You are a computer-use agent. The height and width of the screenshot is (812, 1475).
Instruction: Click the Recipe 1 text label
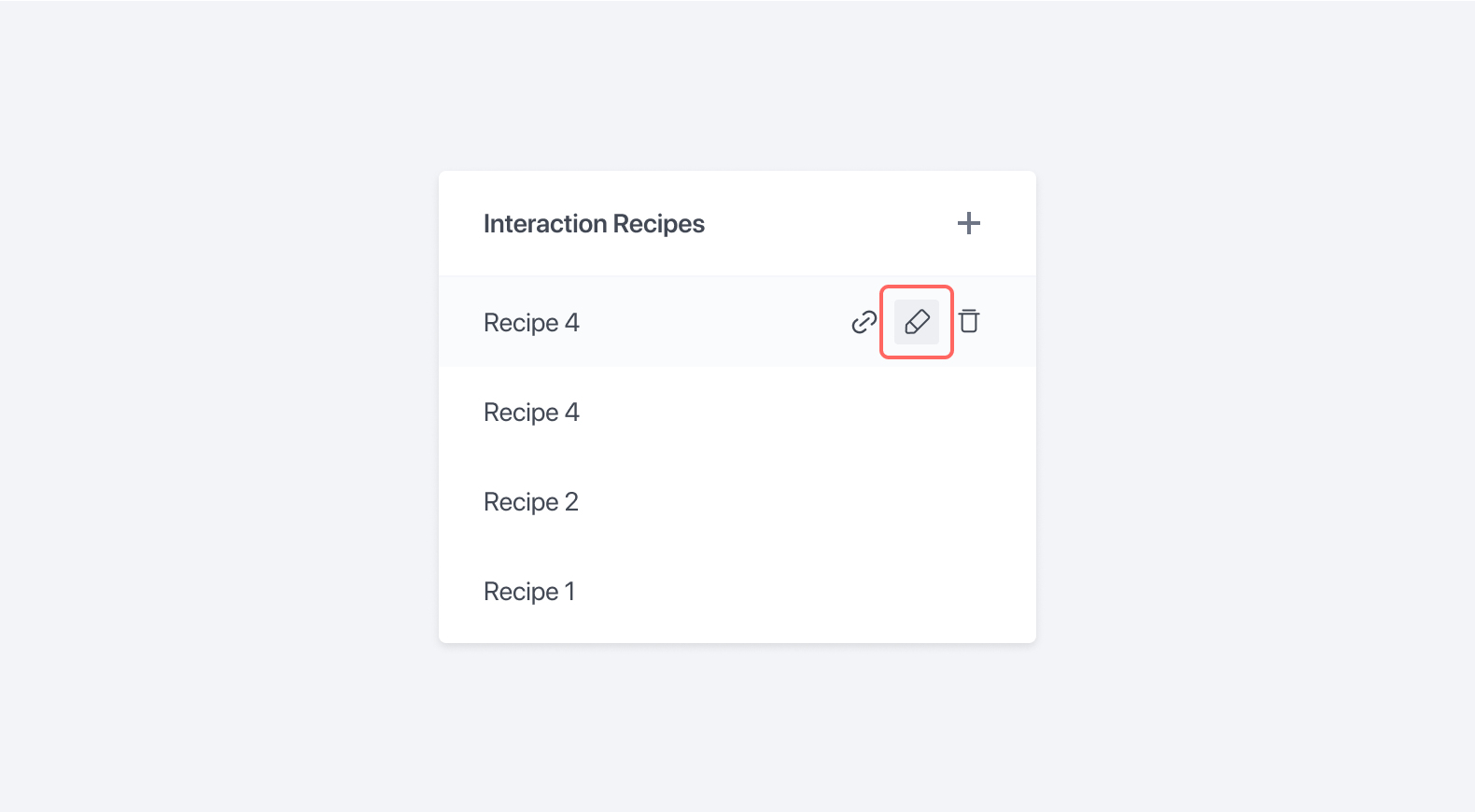529,592
